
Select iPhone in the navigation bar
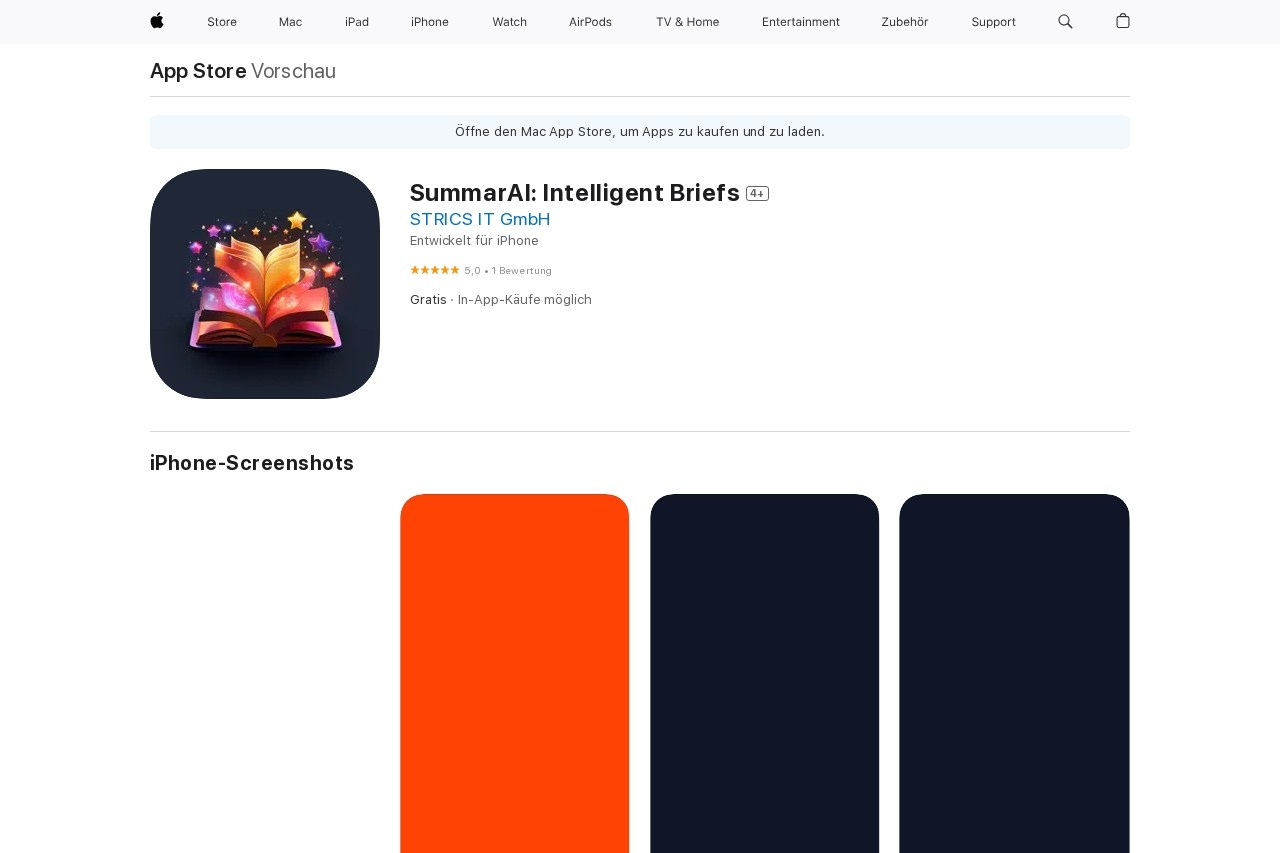[x=430, y=22]
